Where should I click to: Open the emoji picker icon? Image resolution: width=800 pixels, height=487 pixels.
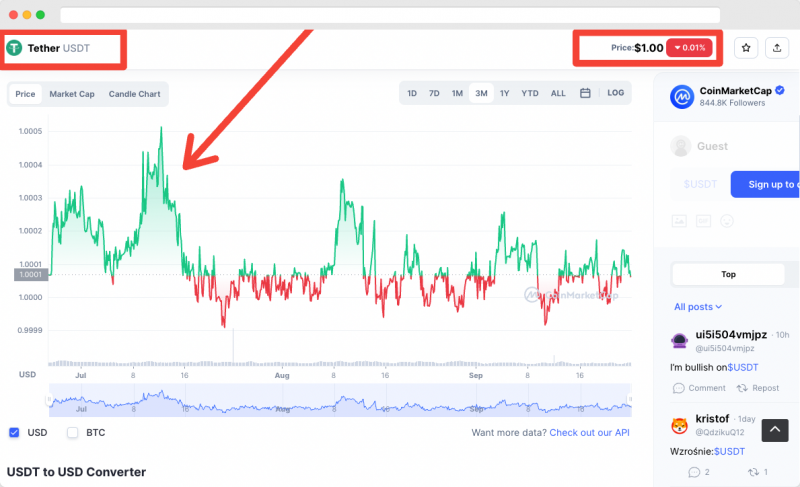[x=727, y=221]
